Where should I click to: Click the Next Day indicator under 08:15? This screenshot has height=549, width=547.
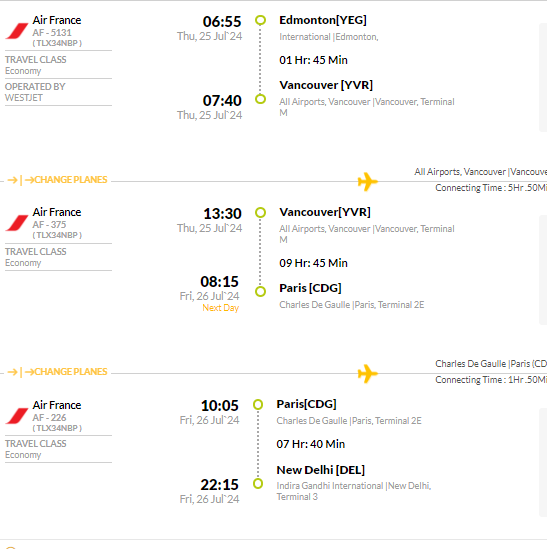pos(221,308)
